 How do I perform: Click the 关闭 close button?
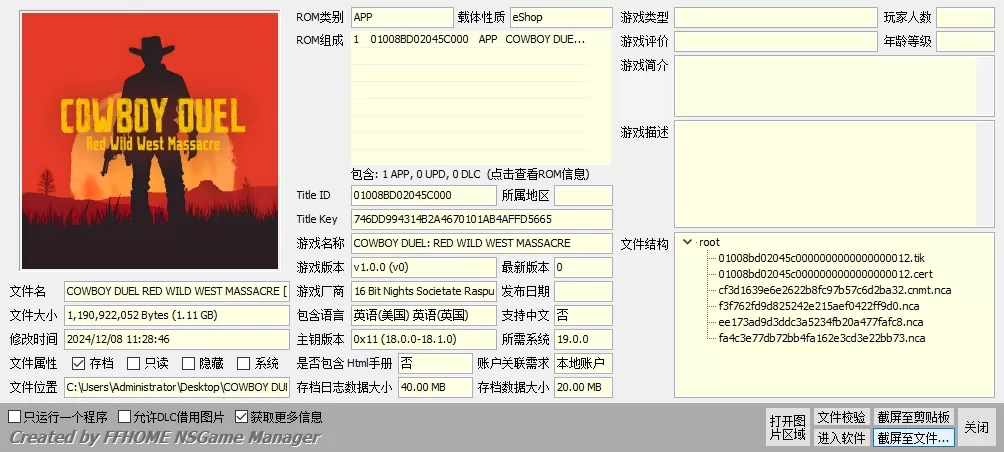point(976,427)
